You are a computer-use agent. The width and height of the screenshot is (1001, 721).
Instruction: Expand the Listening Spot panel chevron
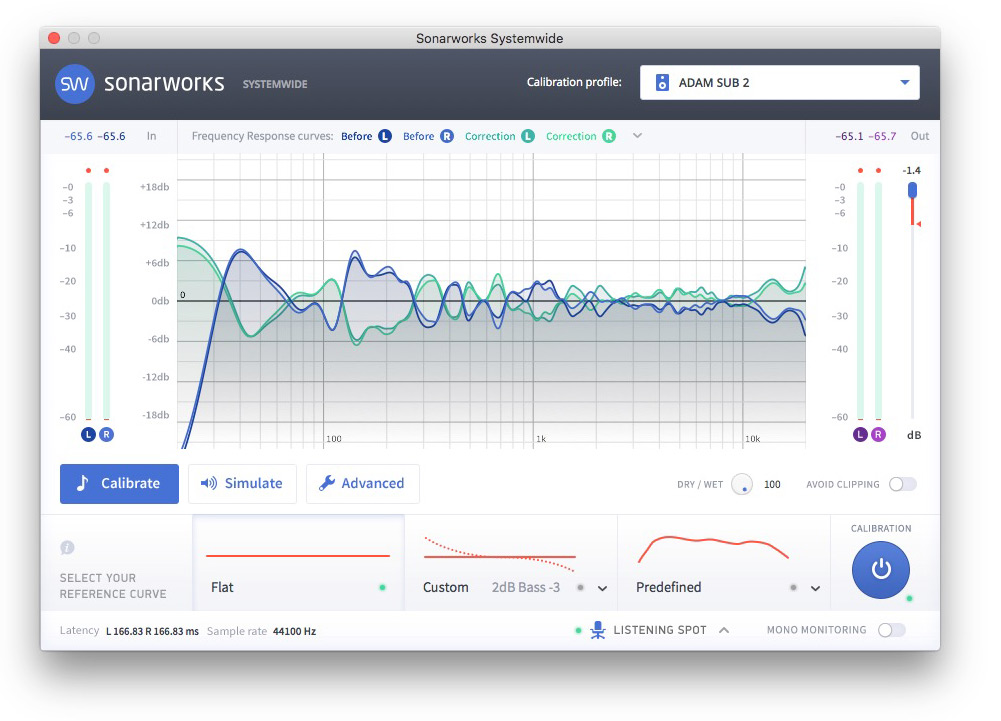[x=724, y=630]
